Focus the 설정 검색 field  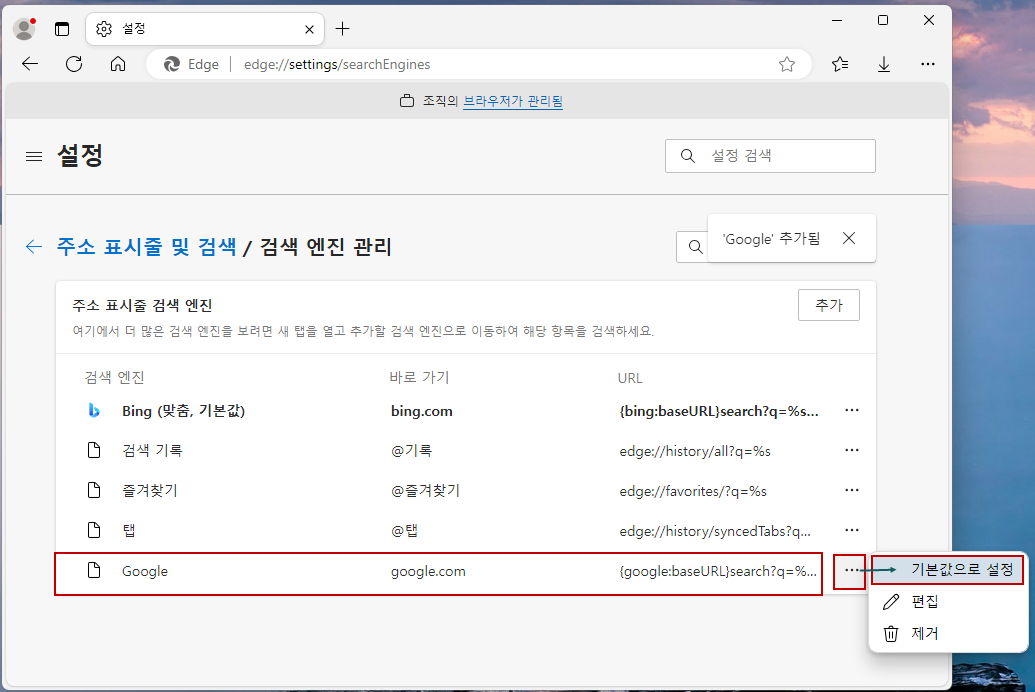pyautogui.click(x=770, y=156)
